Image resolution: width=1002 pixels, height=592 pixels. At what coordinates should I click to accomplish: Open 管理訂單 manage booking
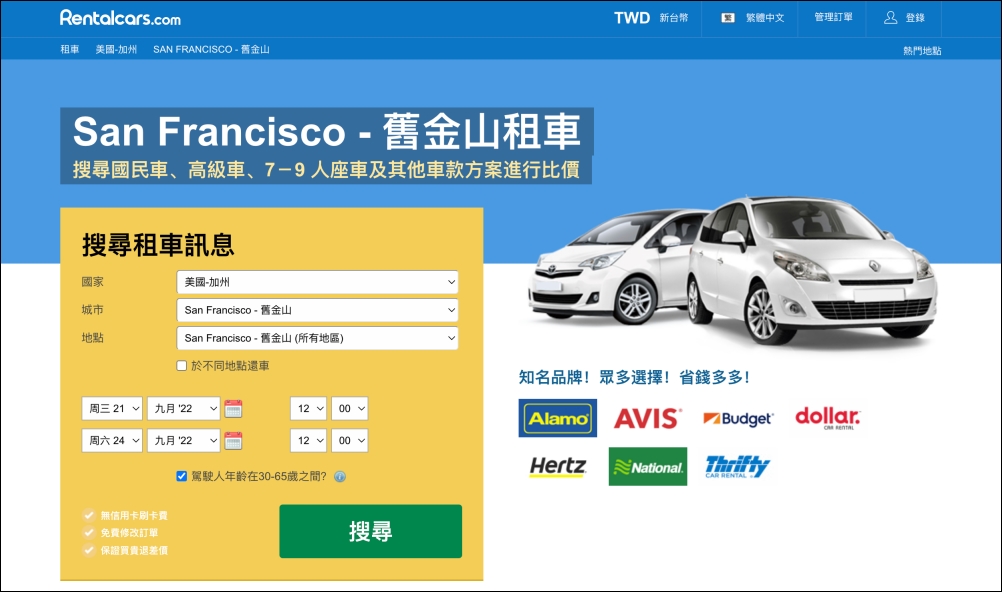point(833,17)
